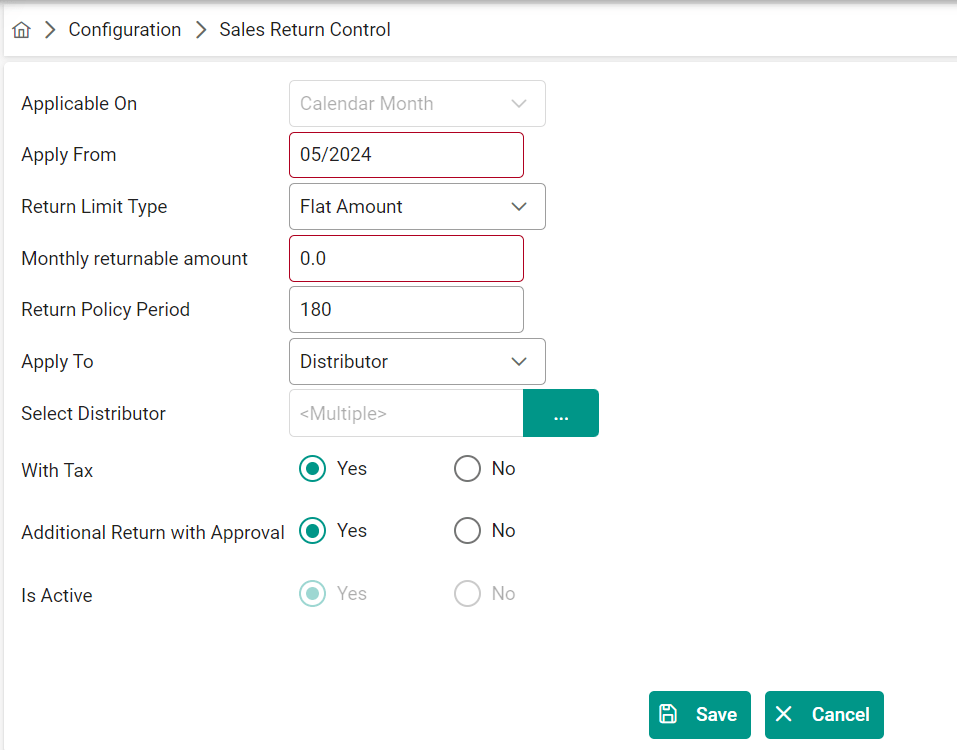
Task: Click the Return Policy Period field
Action: click(x=406, y=310)
